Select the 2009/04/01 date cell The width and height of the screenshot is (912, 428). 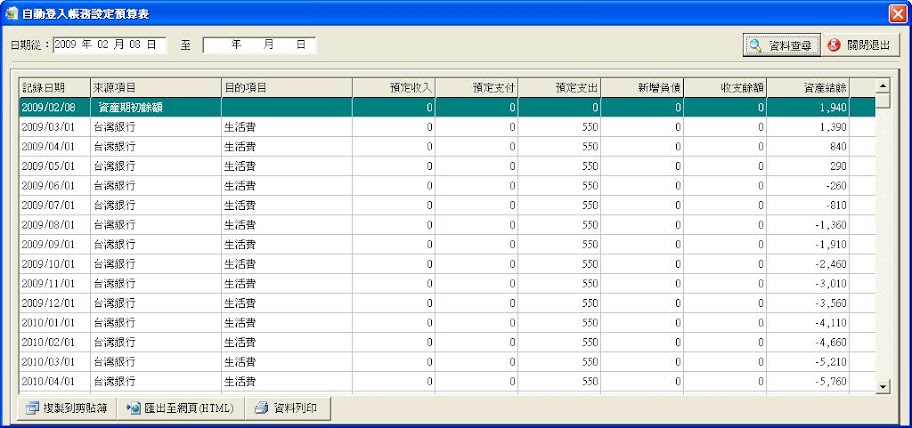click(55, 147)
